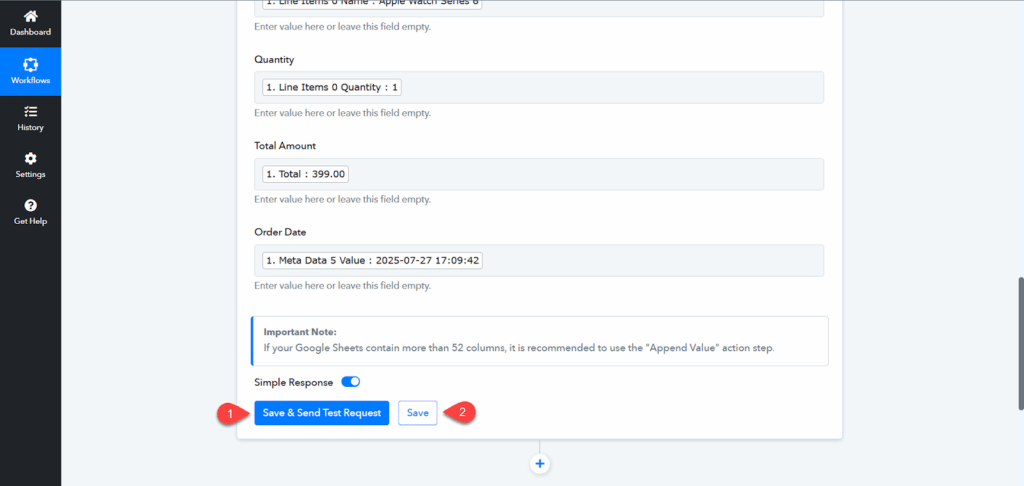Click the Order Date label

(280, 233)
